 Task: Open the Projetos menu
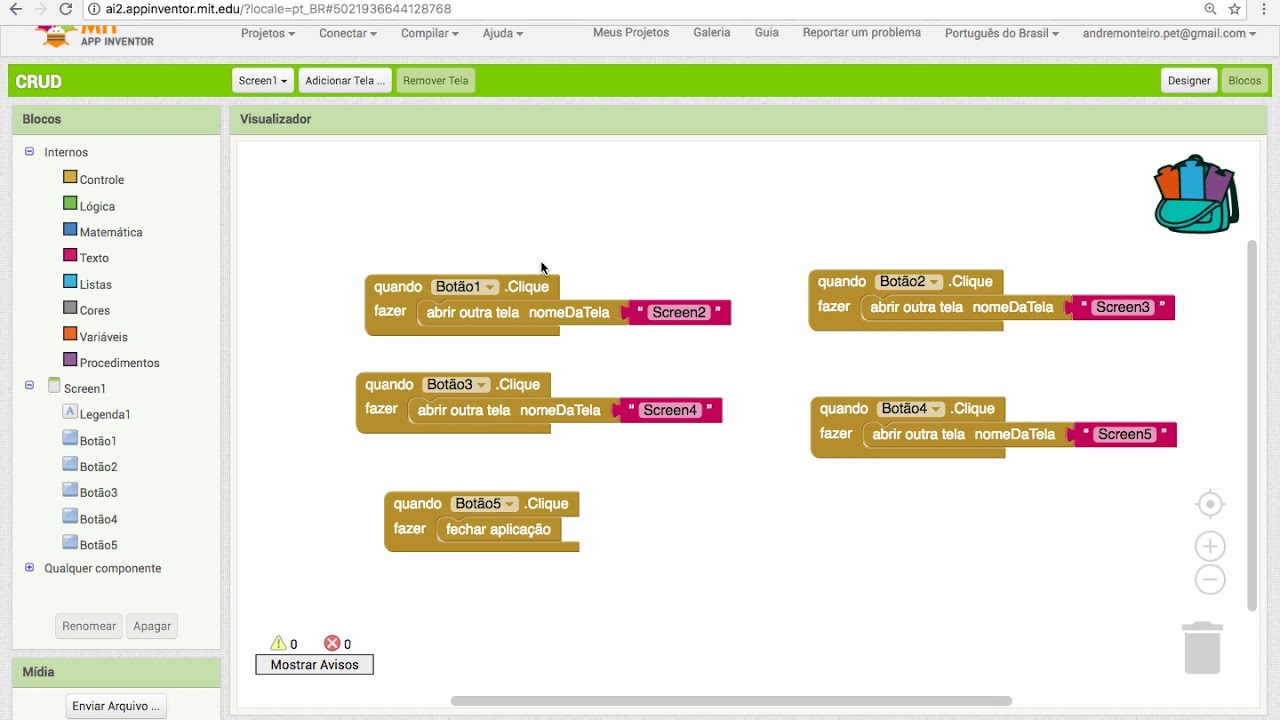pyautogui.click(x=268, y=33)
